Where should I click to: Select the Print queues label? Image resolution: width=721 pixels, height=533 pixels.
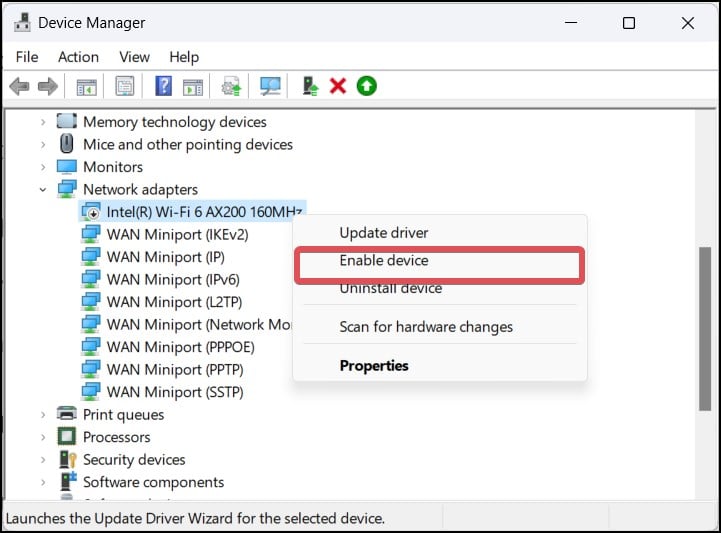point(124,415)
